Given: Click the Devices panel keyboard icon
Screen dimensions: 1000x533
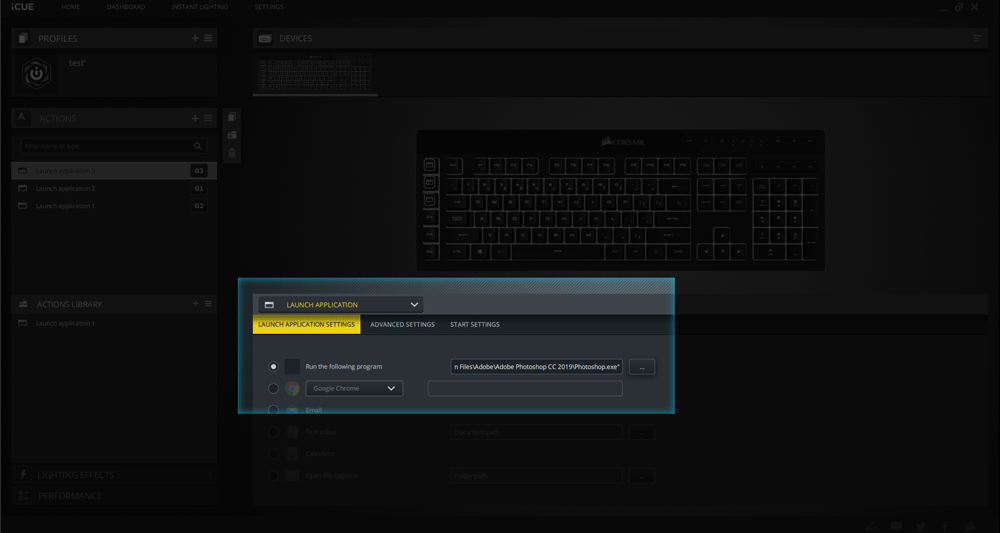Looking at the screenshot, I should coord(265,38).
